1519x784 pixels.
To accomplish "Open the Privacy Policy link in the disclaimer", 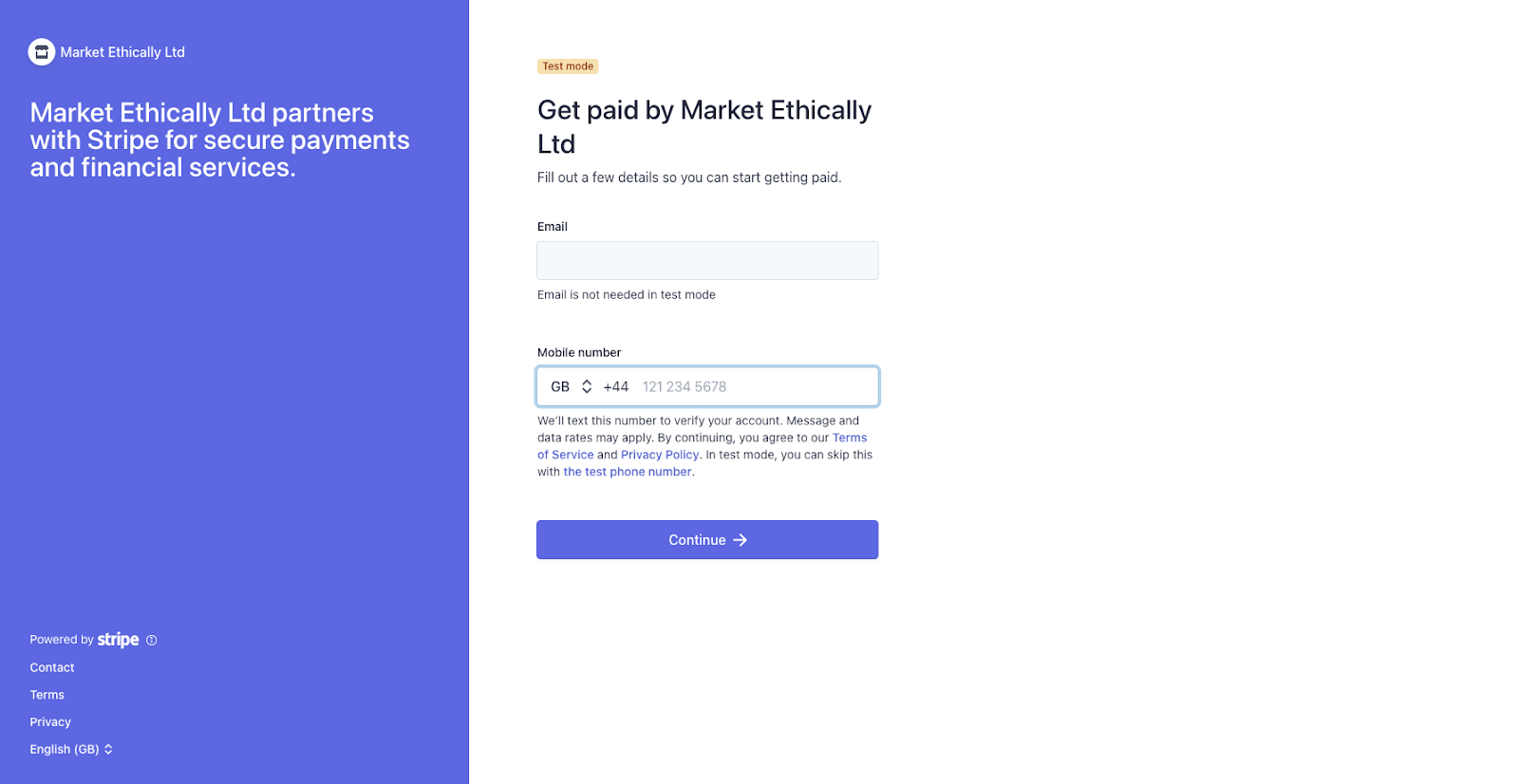I will 660,455.
